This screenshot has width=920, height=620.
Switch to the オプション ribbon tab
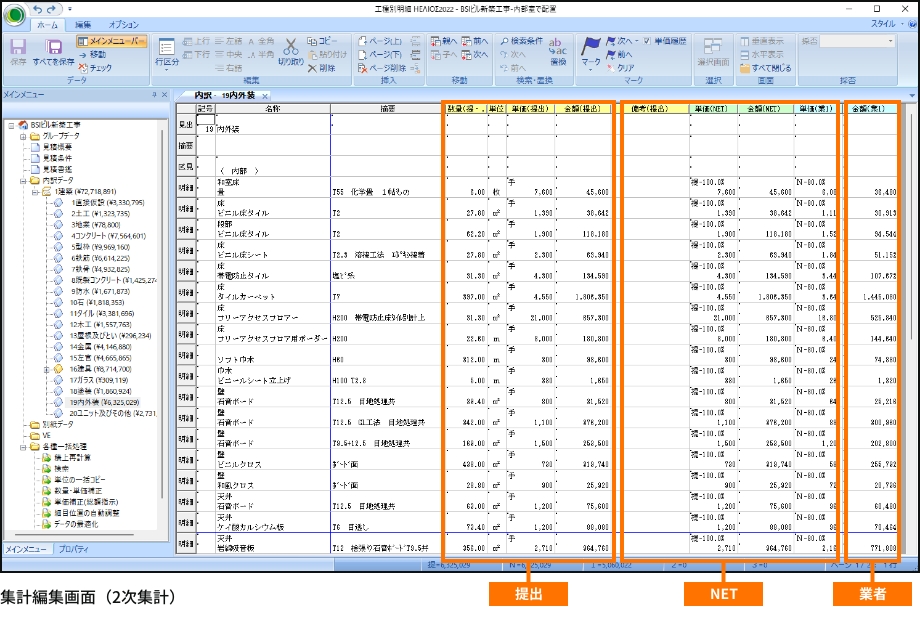(123, 24)
